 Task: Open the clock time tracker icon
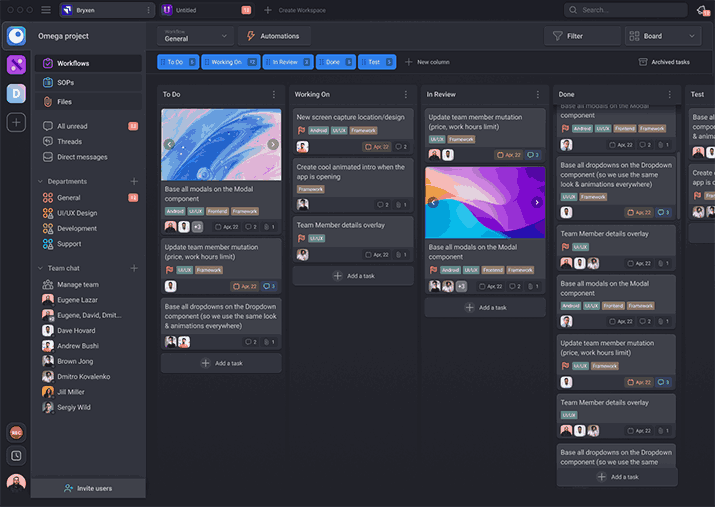[16, 455]
